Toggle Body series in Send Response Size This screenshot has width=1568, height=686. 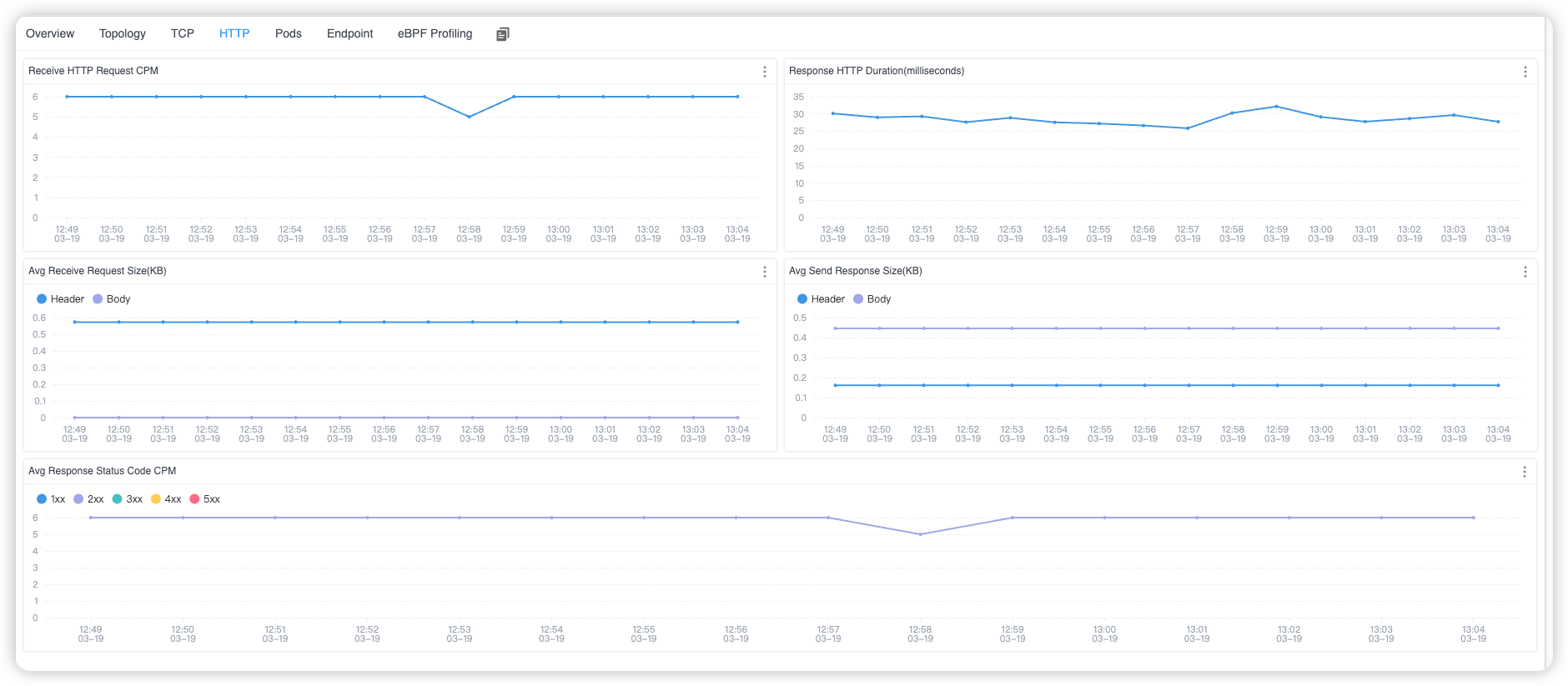872,299
